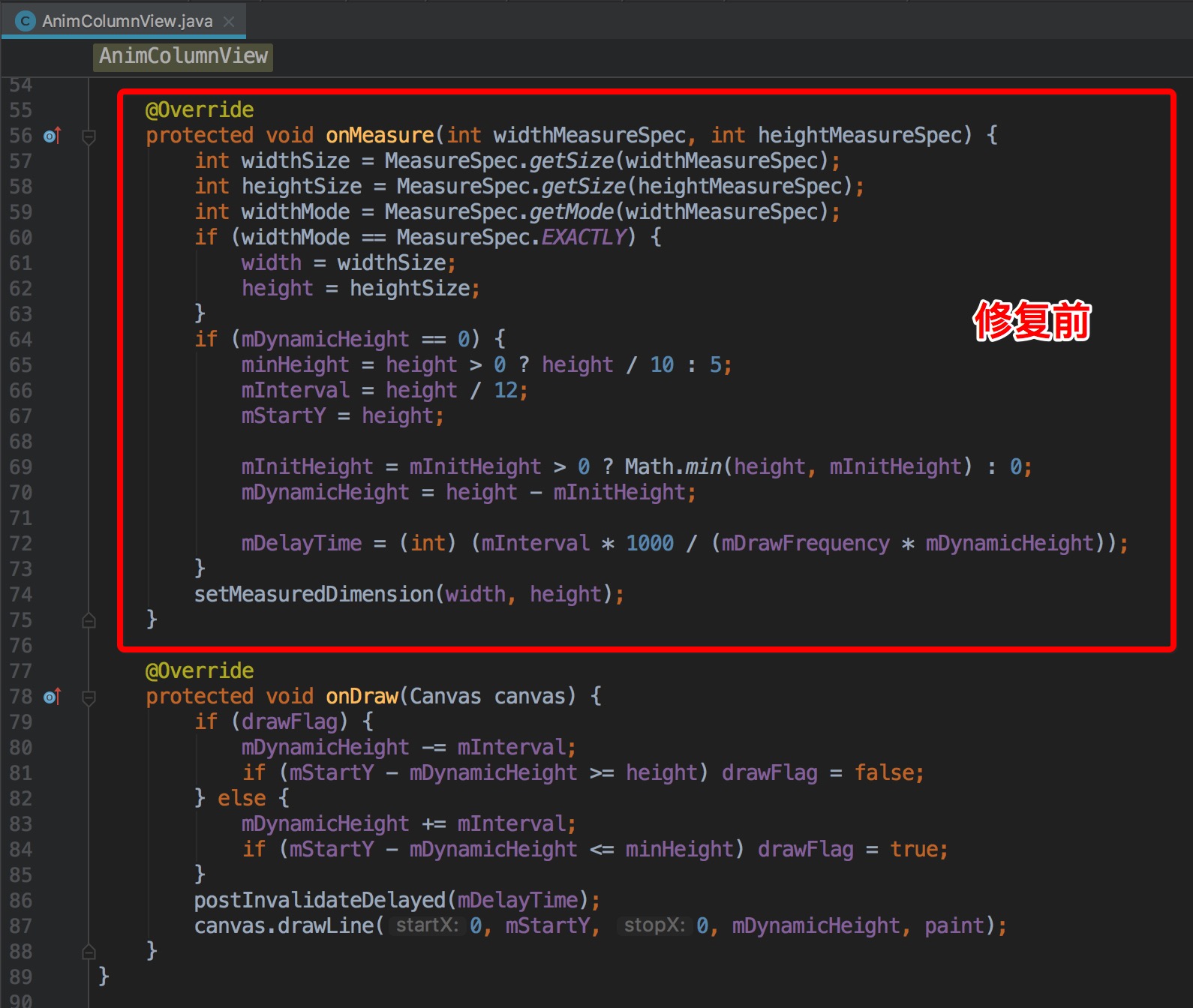Click minHeight variable on line 65
The image size is (1193, 1008).
[296, 365]
